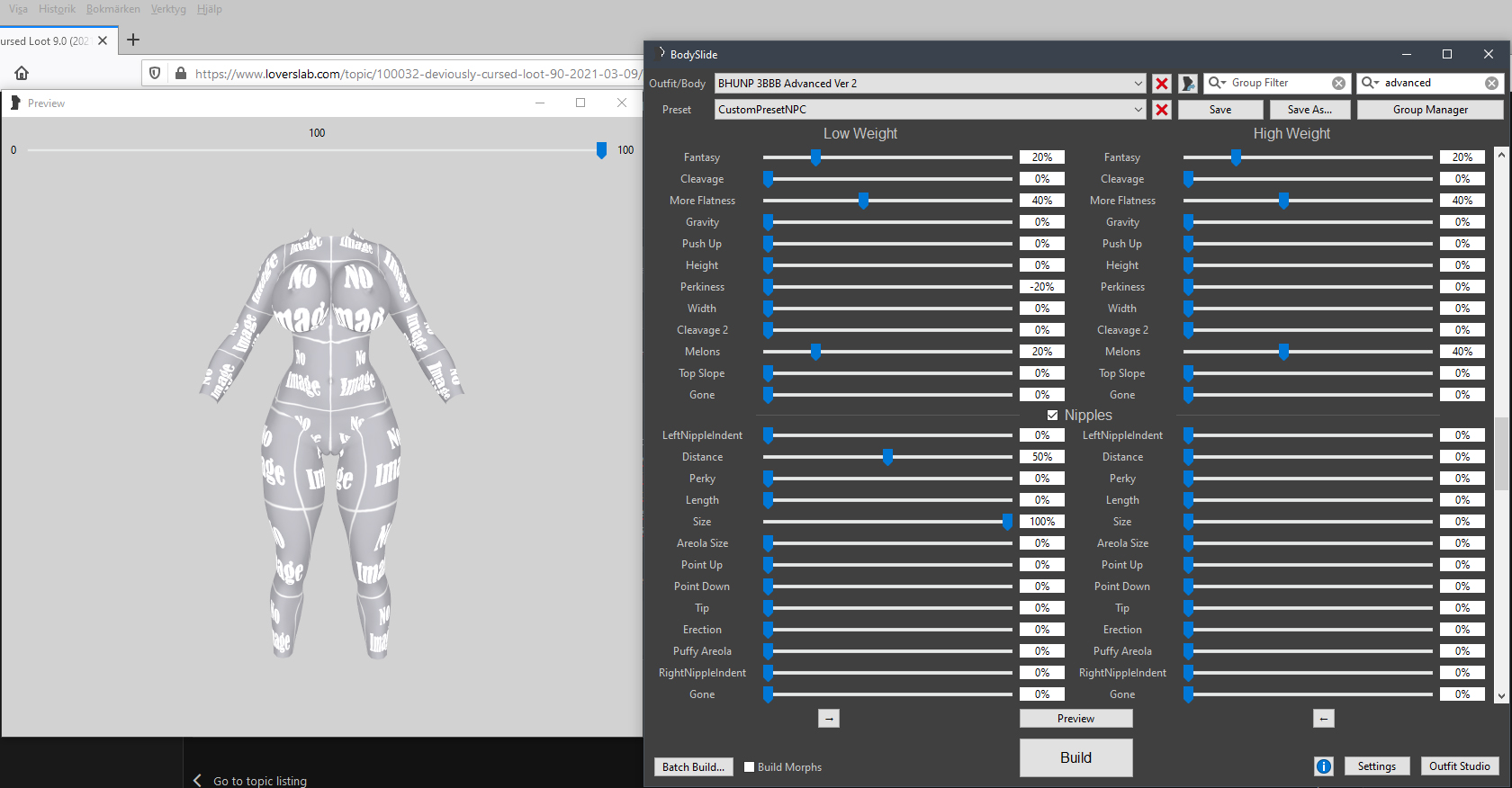
Task: Adjust Low Weight nipple Size slider
Action: pos(1007,522)
